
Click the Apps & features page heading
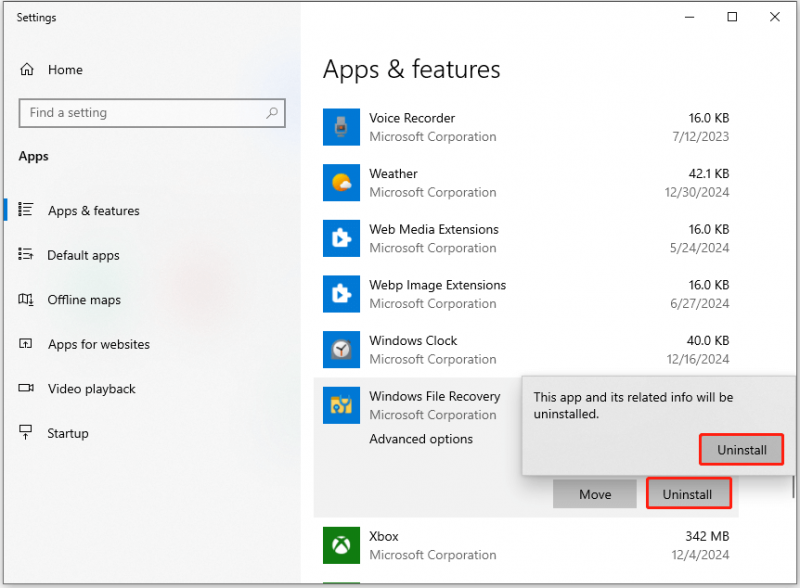point(412,69)
